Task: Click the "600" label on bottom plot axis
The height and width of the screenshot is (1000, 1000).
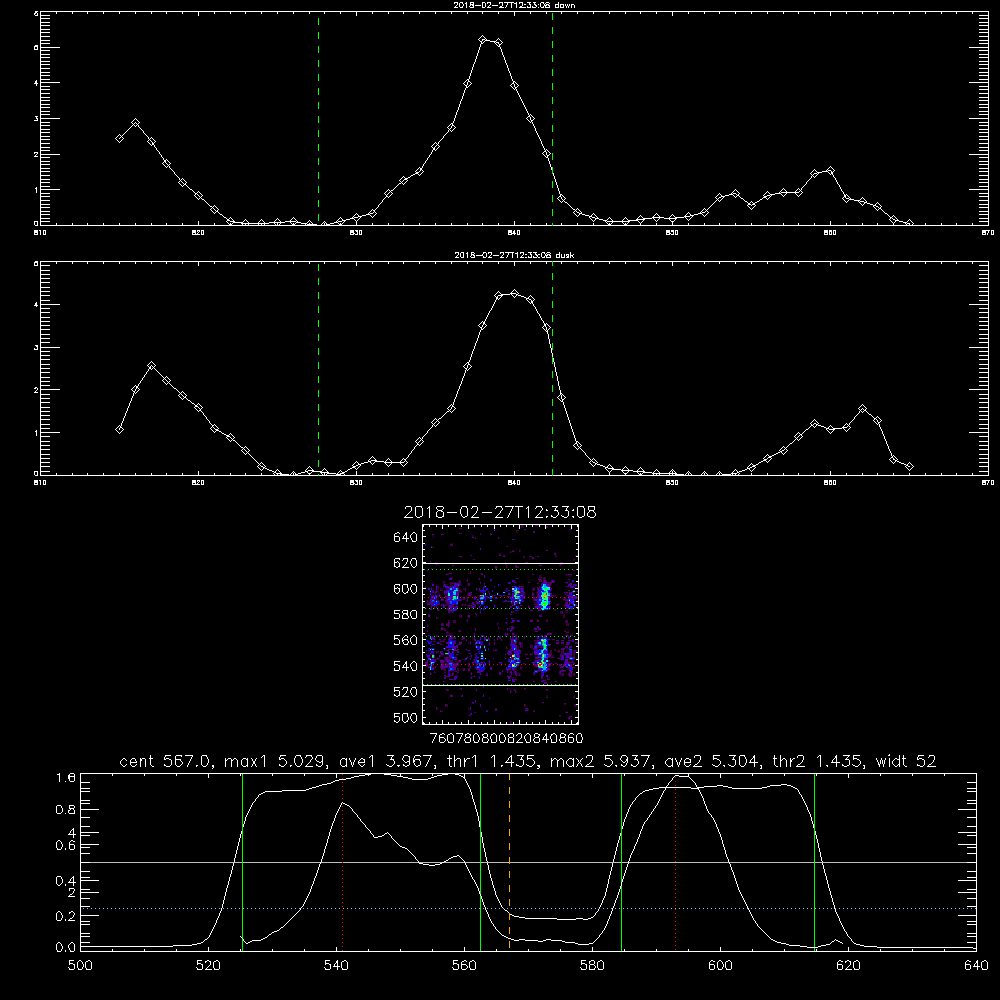Action: click(x=720, y=966)
